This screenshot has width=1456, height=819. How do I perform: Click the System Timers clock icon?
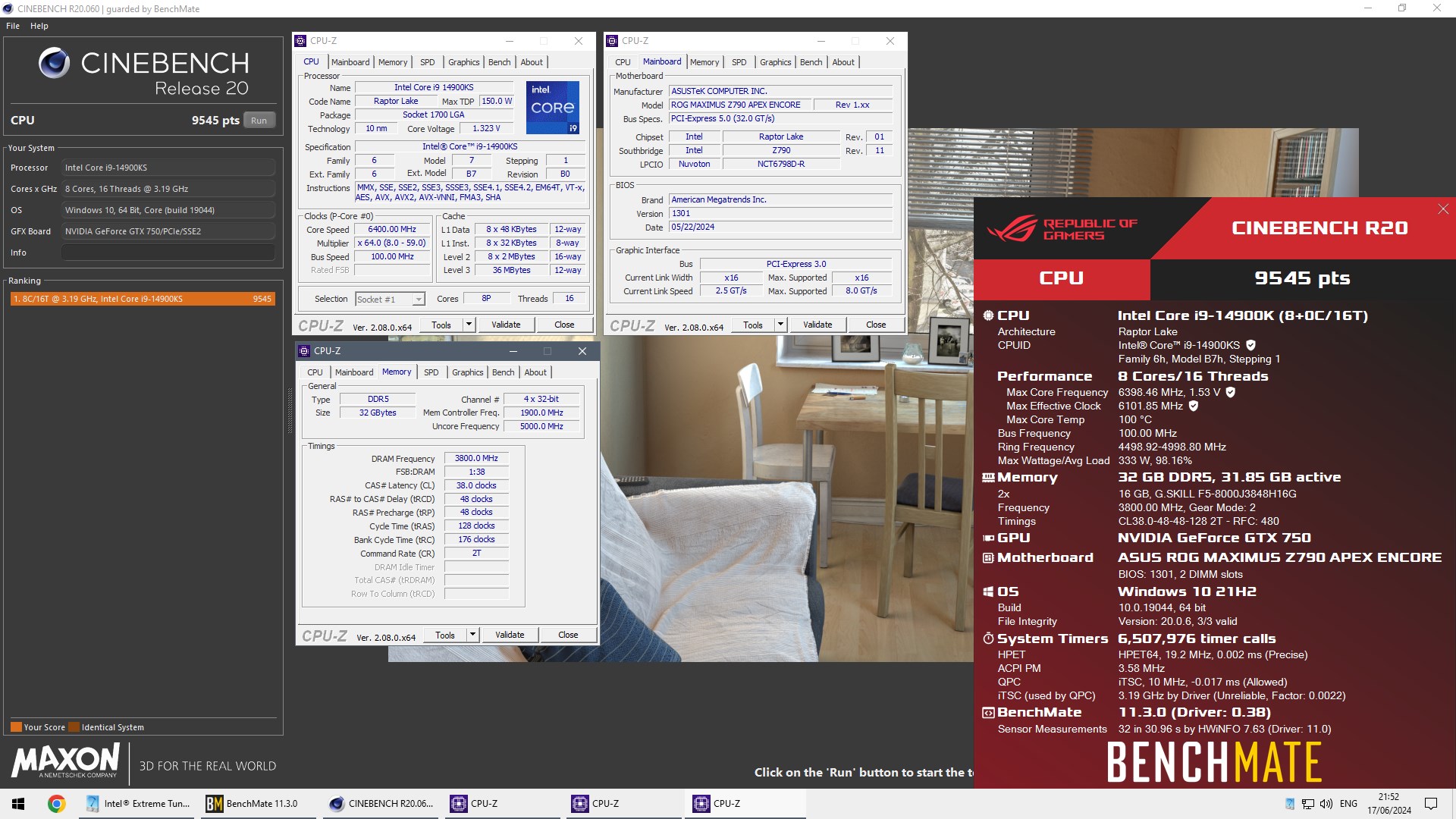(x=988, y=639)
